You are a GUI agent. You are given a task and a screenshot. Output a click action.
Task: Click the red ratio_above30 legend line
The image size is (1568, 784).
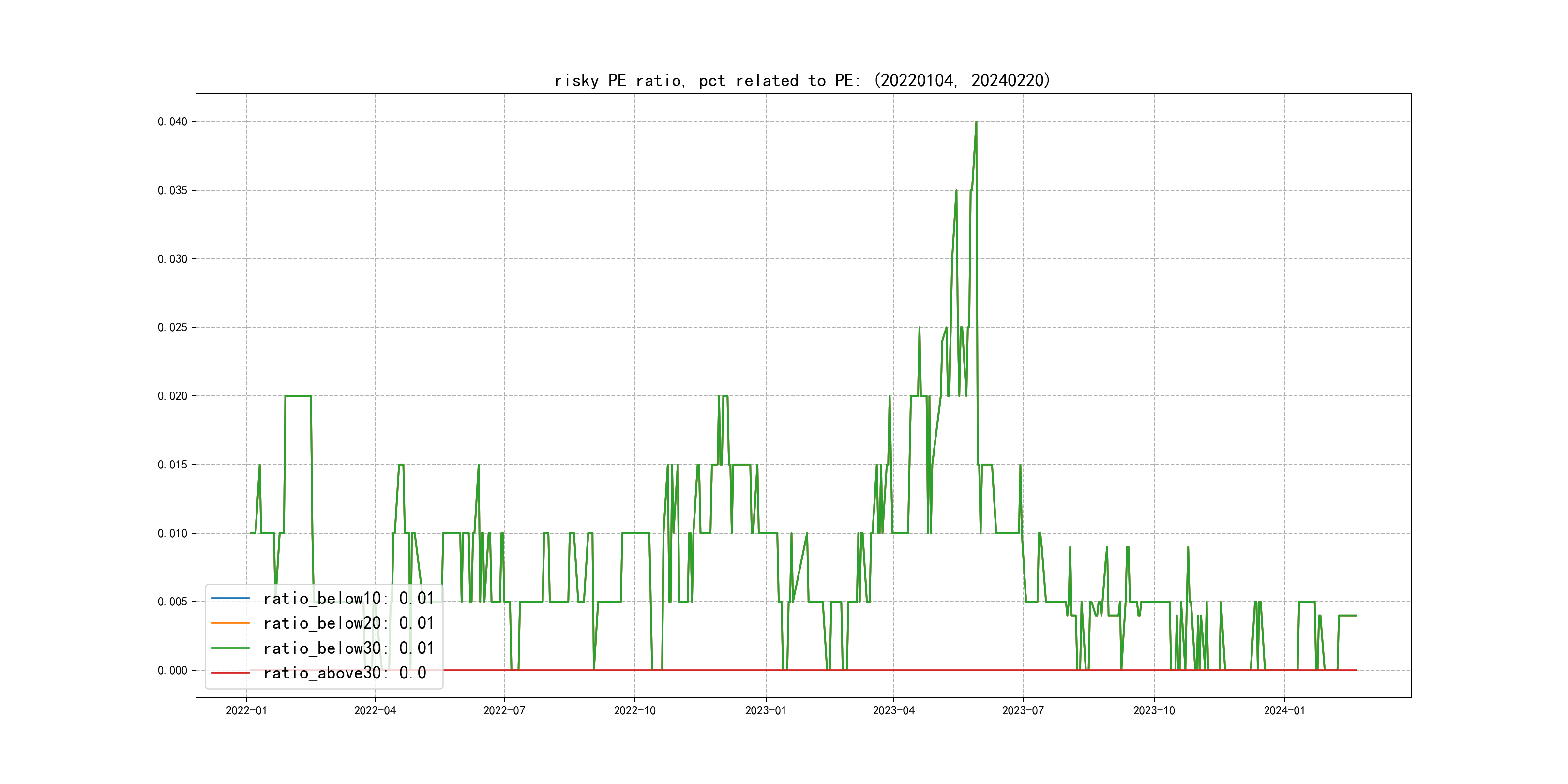pyautogui.click(x=230, y=673)
